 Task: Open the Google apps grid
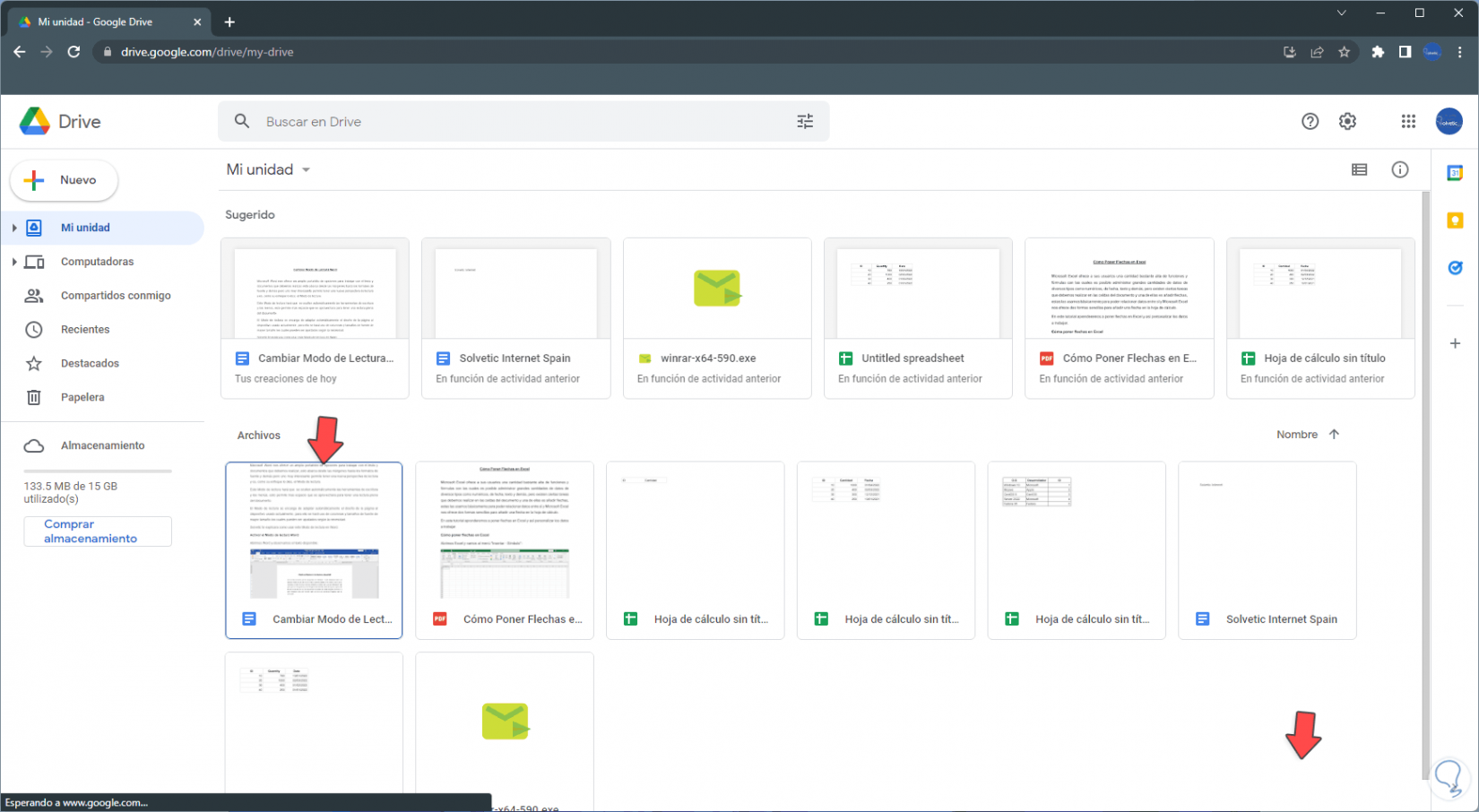point(1408,121)
